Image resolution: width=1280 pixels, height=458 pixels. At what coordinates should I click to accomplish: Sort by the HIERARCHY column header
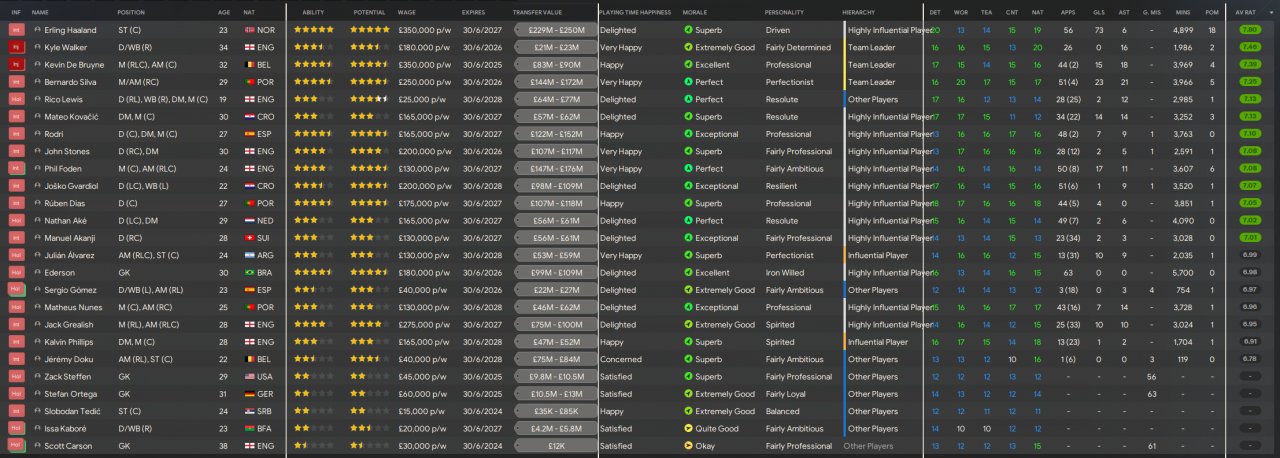click(x=859, y=11)
